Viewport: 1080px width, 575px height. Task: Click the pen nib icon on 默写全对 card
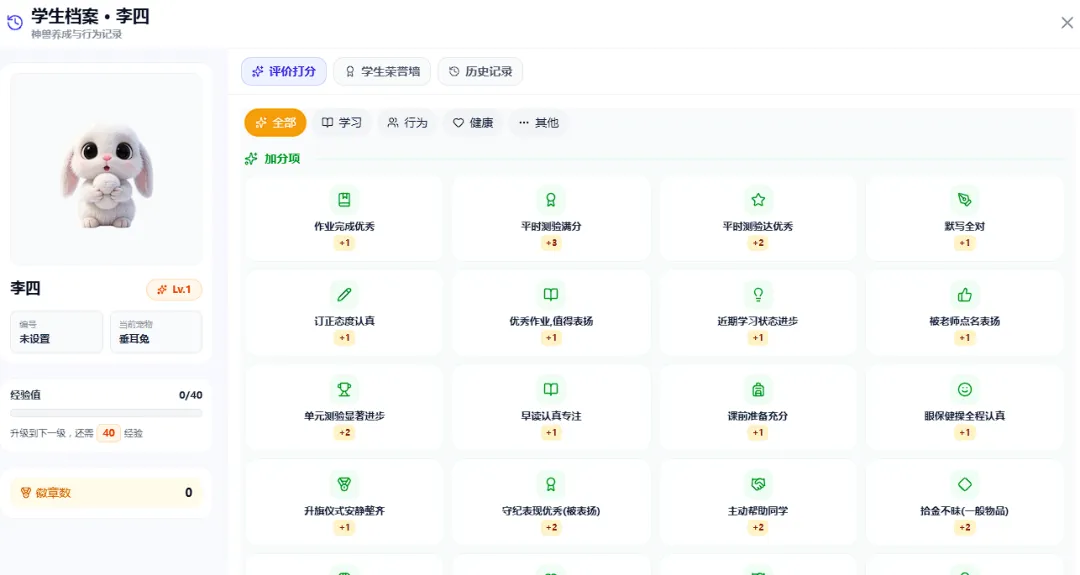(x=965, y=200)
